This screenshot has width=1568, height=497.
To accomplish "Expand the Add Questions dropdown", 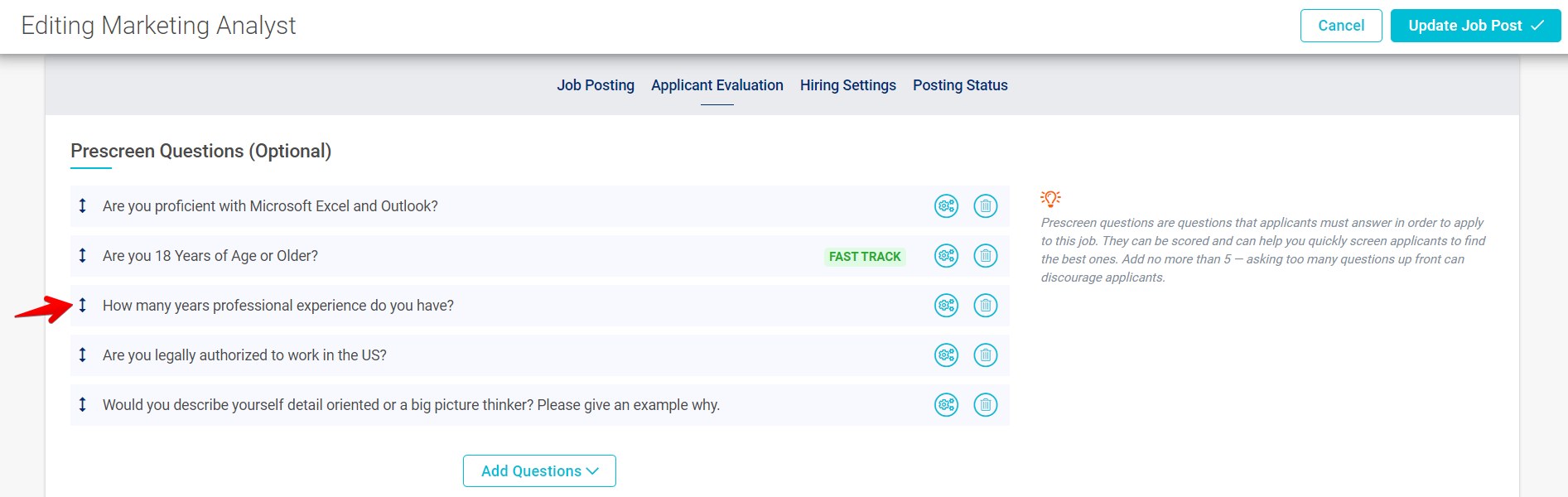I will click(x=539, y=470).
